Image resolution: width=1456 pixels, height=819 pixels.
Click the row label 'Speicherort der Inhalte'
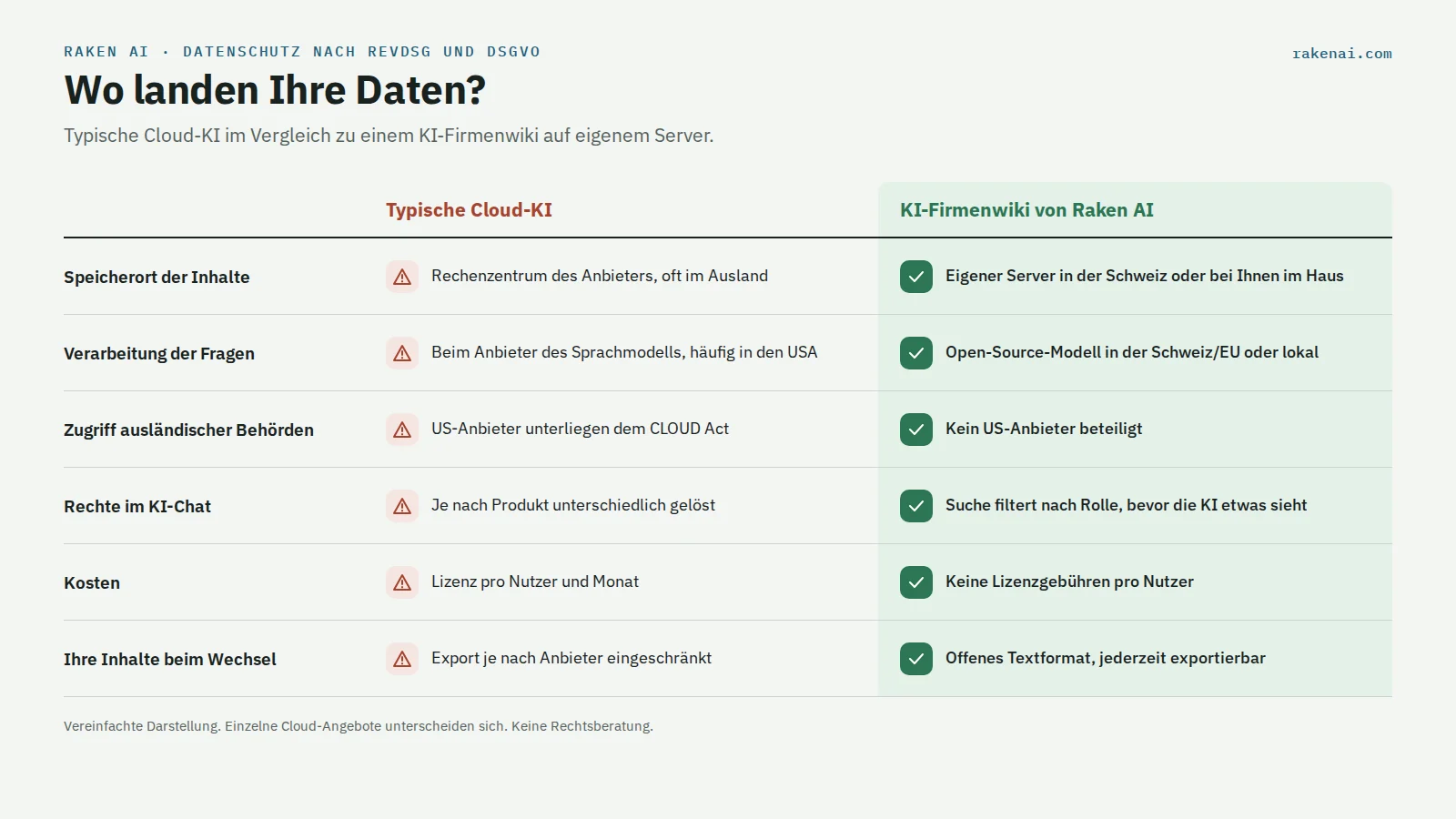157,278
